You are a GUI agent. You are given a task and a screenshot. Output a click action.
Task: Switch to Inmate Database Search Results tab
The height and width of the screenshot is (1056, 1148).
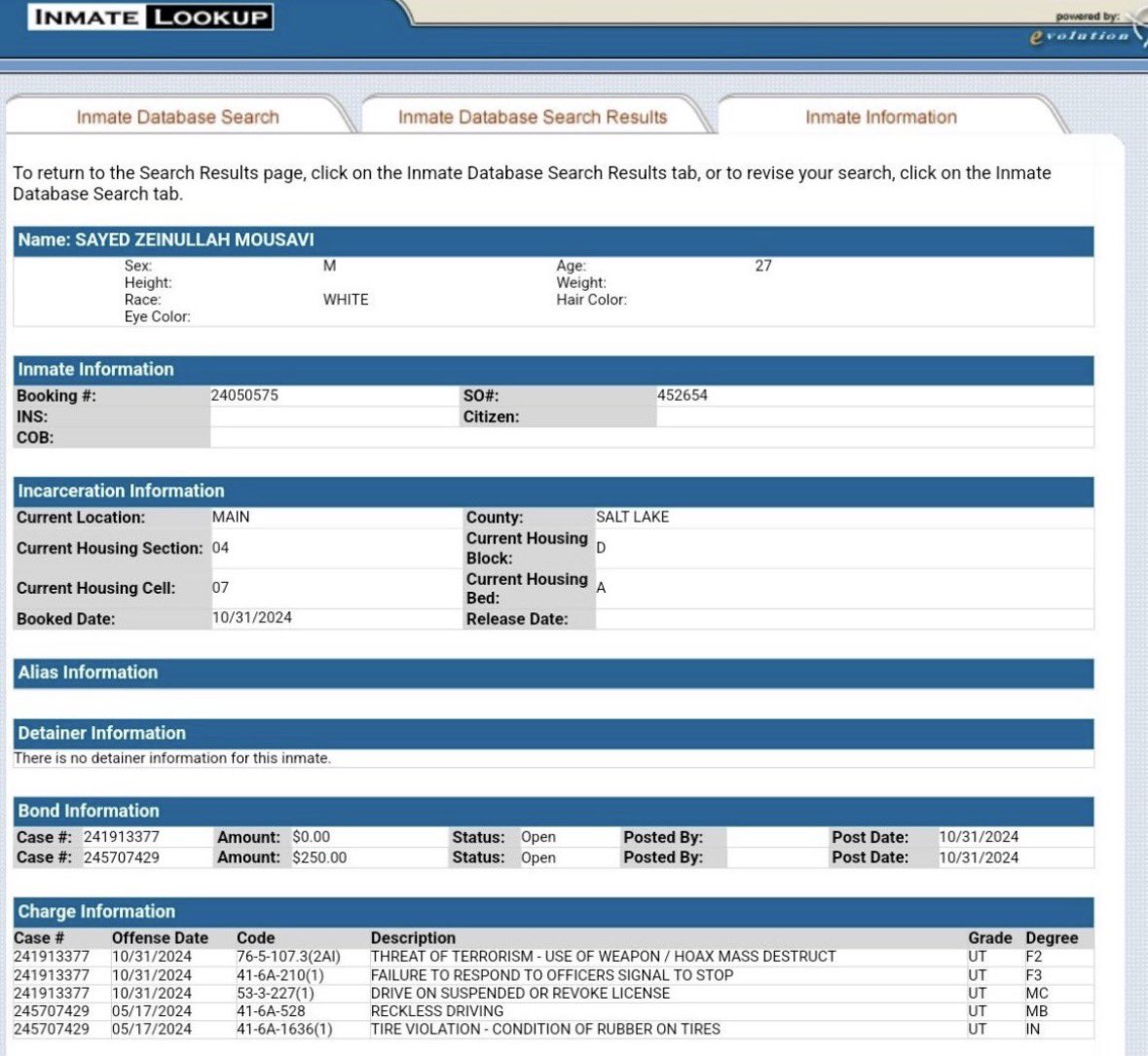(533, 117)
